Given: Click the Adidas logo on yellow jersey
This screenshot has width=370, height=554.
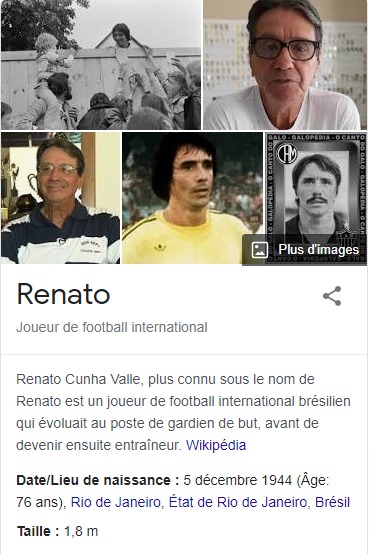Looking at the screenshot, I should click(x=160, y=247).
